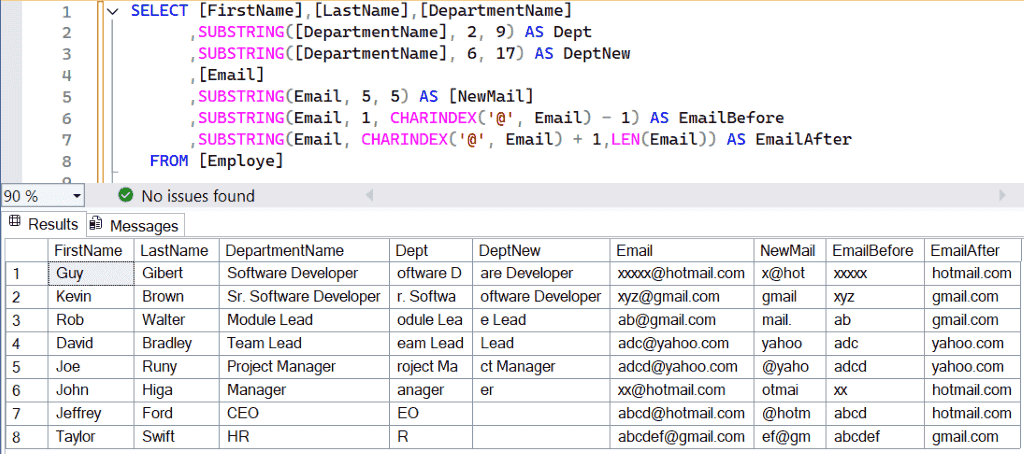Click the xxxxx@hotmail.com cell
The width and height of the screenshot is (1024, 454).
click(682, 273)
